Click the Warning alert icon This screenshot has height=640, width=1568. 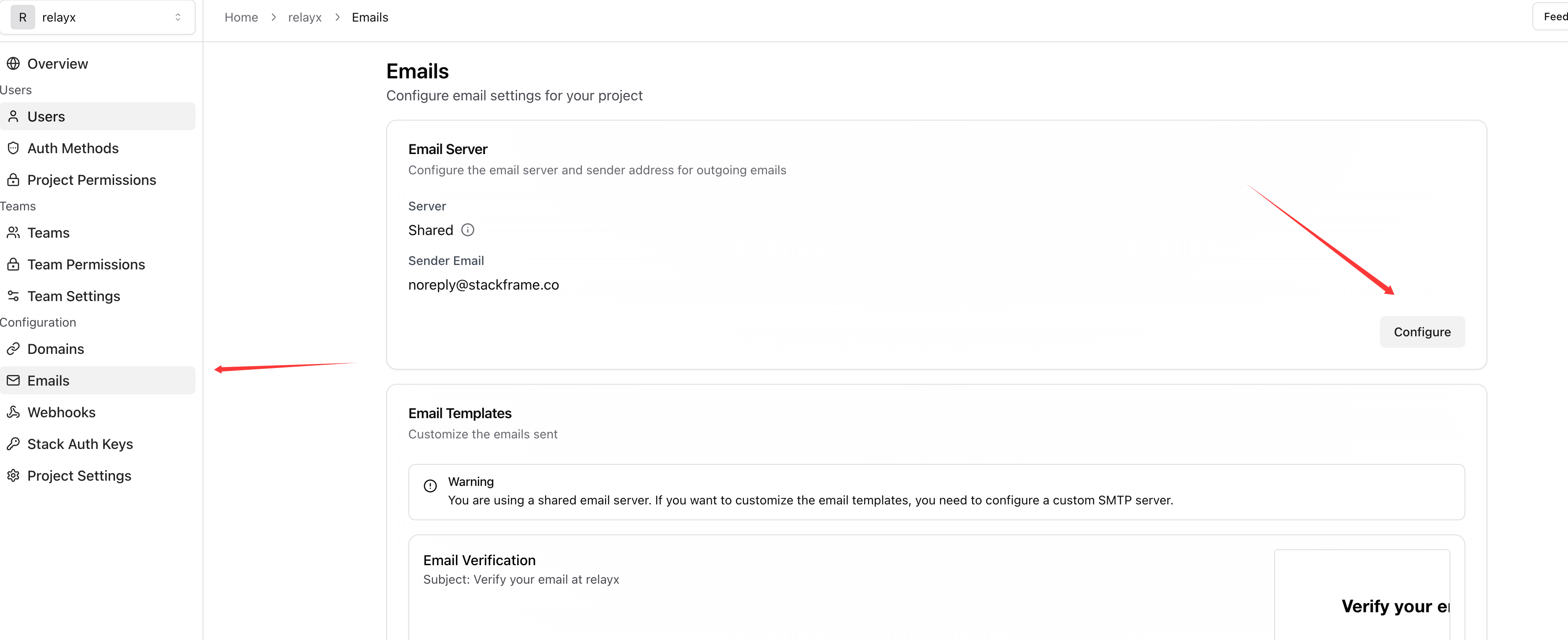point(430,486)
